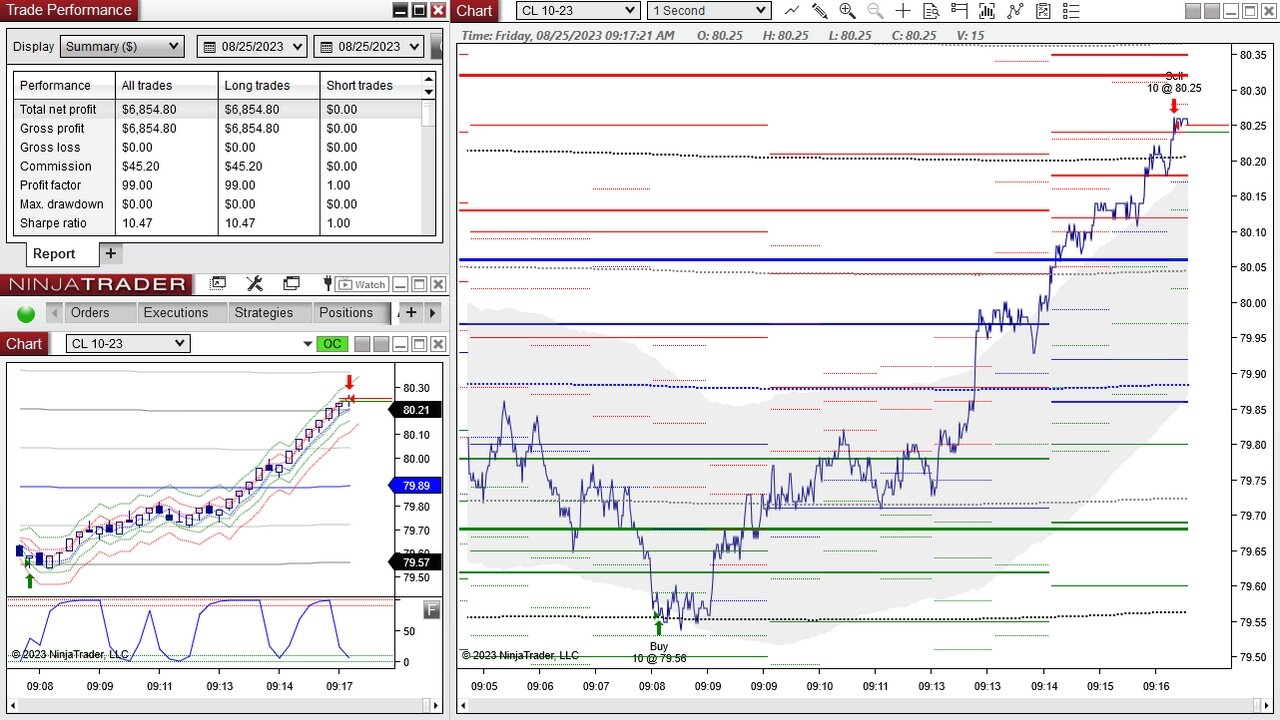Open the start date 08/25/2023 picker

(x=253, y=46)
